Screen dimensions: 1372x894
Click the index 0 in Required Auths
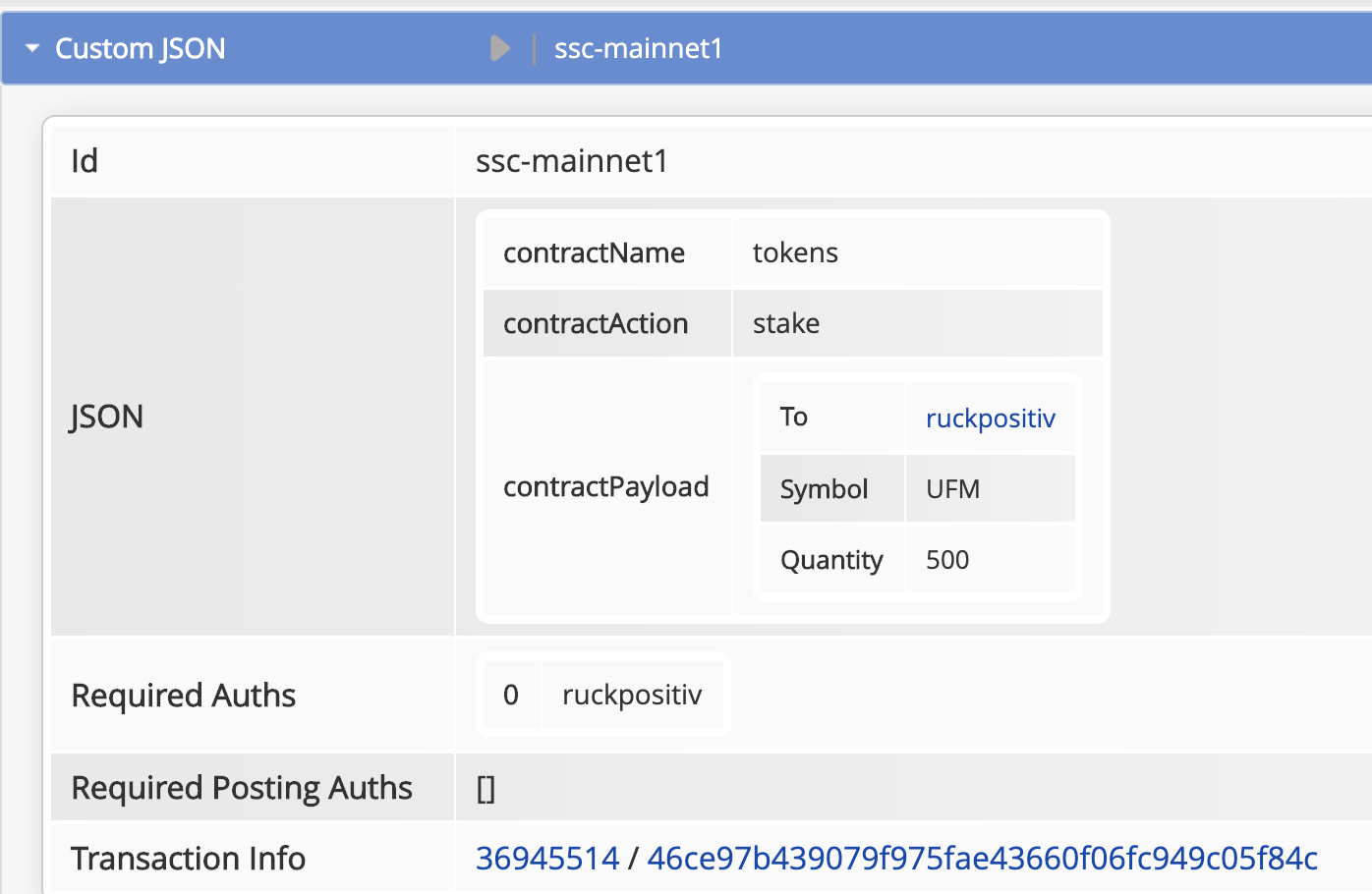coord(510,696)
